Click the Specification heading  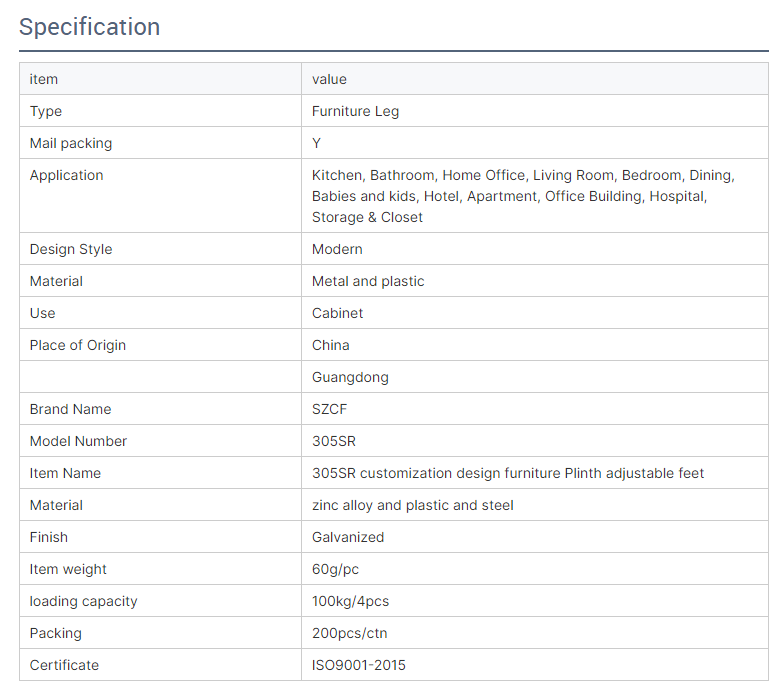coord(90,27)
